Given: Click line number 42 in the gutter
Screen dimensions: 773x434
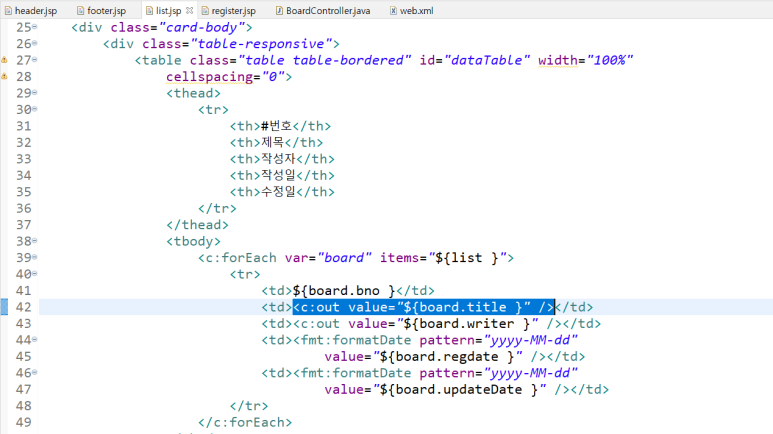Looking at the screenshot, I should [x=24, y=307].
